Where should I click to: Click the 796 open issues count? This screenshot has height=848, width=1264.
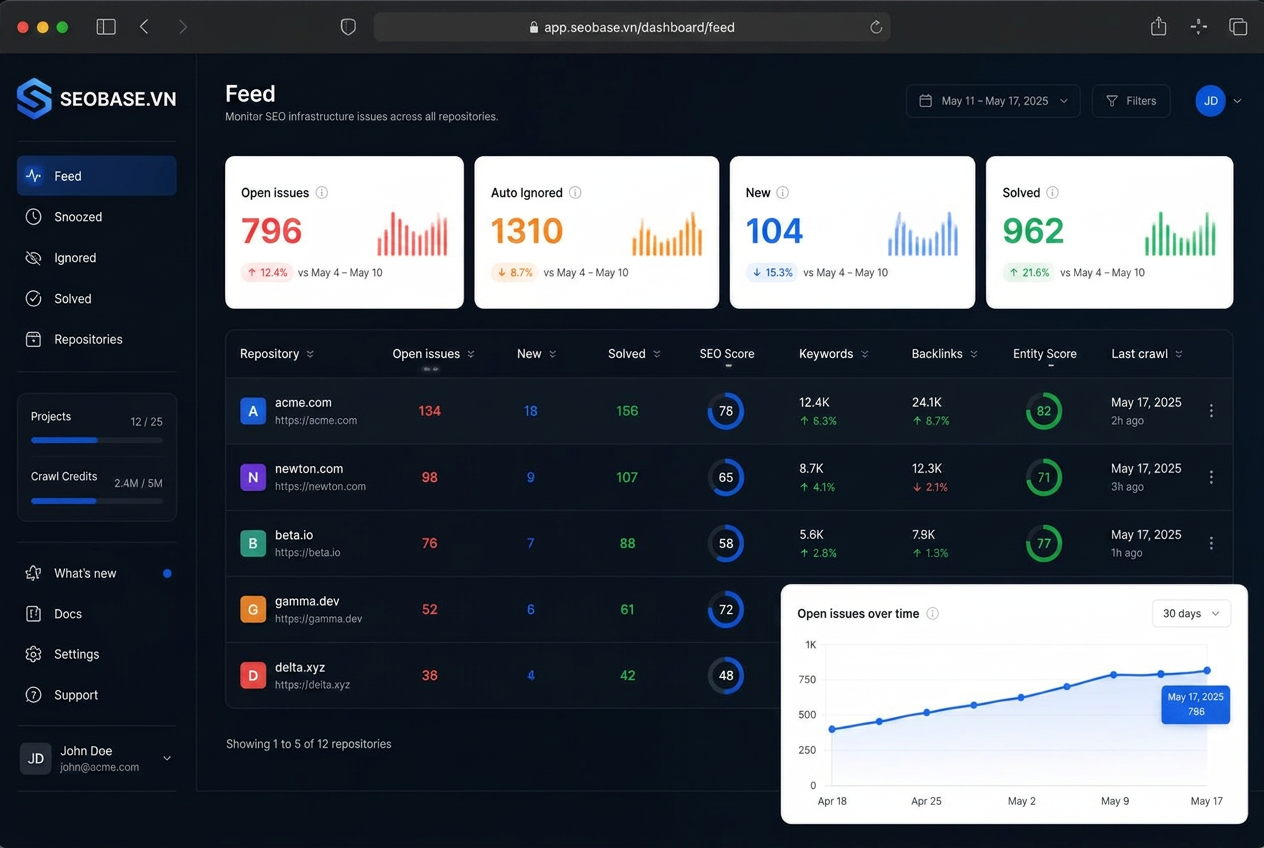point(272,231)
